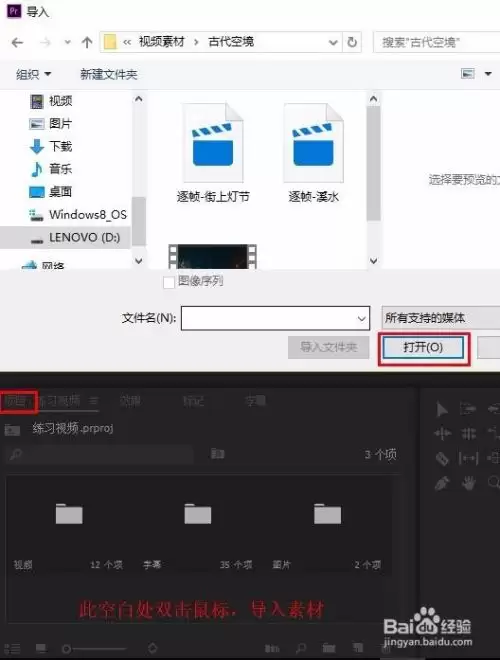Click 新建文件夹 button
Screen dimensions: 500x660
(x=109, y=75)
